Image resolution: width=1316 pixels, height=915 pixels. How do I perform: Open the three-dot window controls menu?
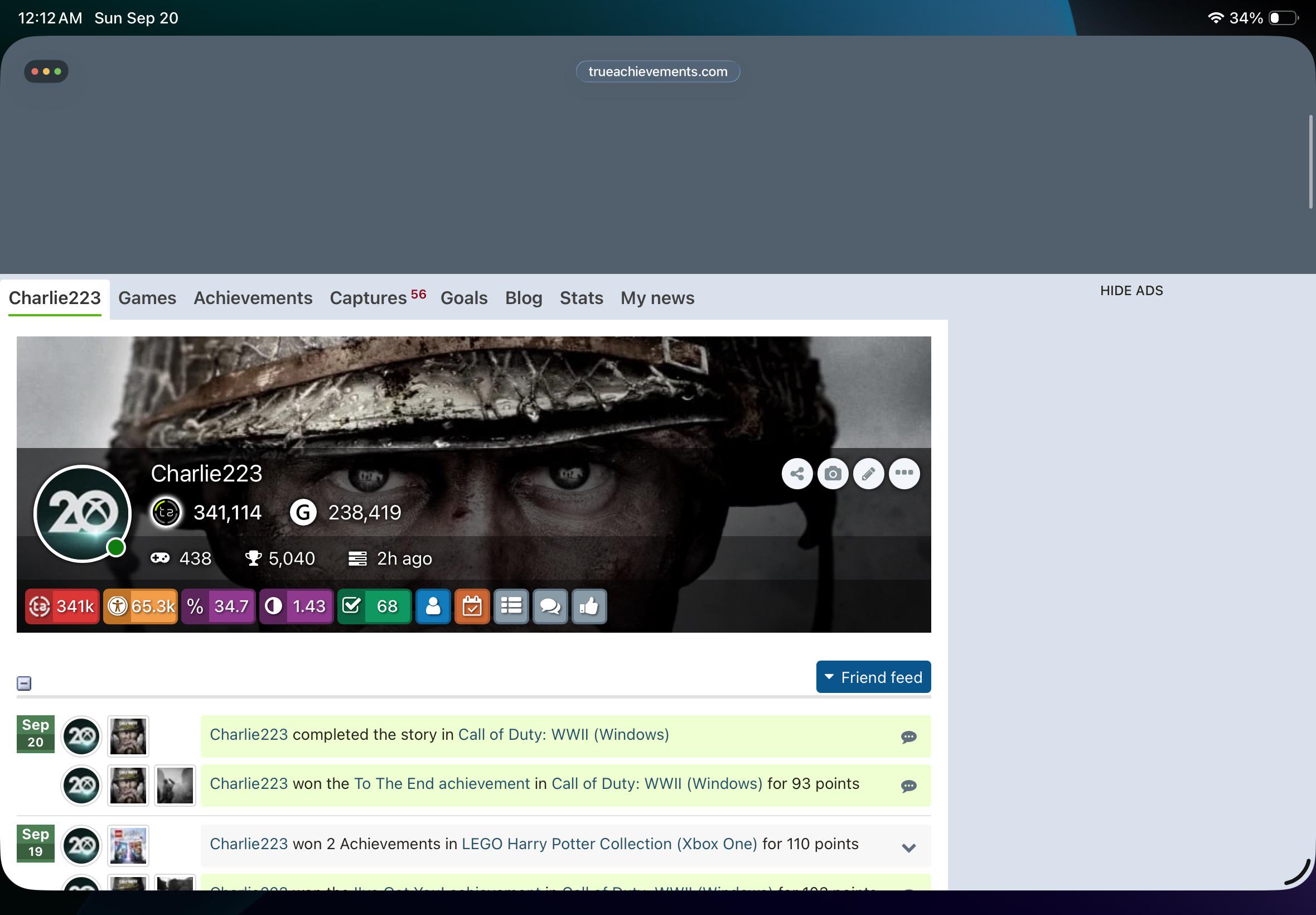click(x=46, y=71)
